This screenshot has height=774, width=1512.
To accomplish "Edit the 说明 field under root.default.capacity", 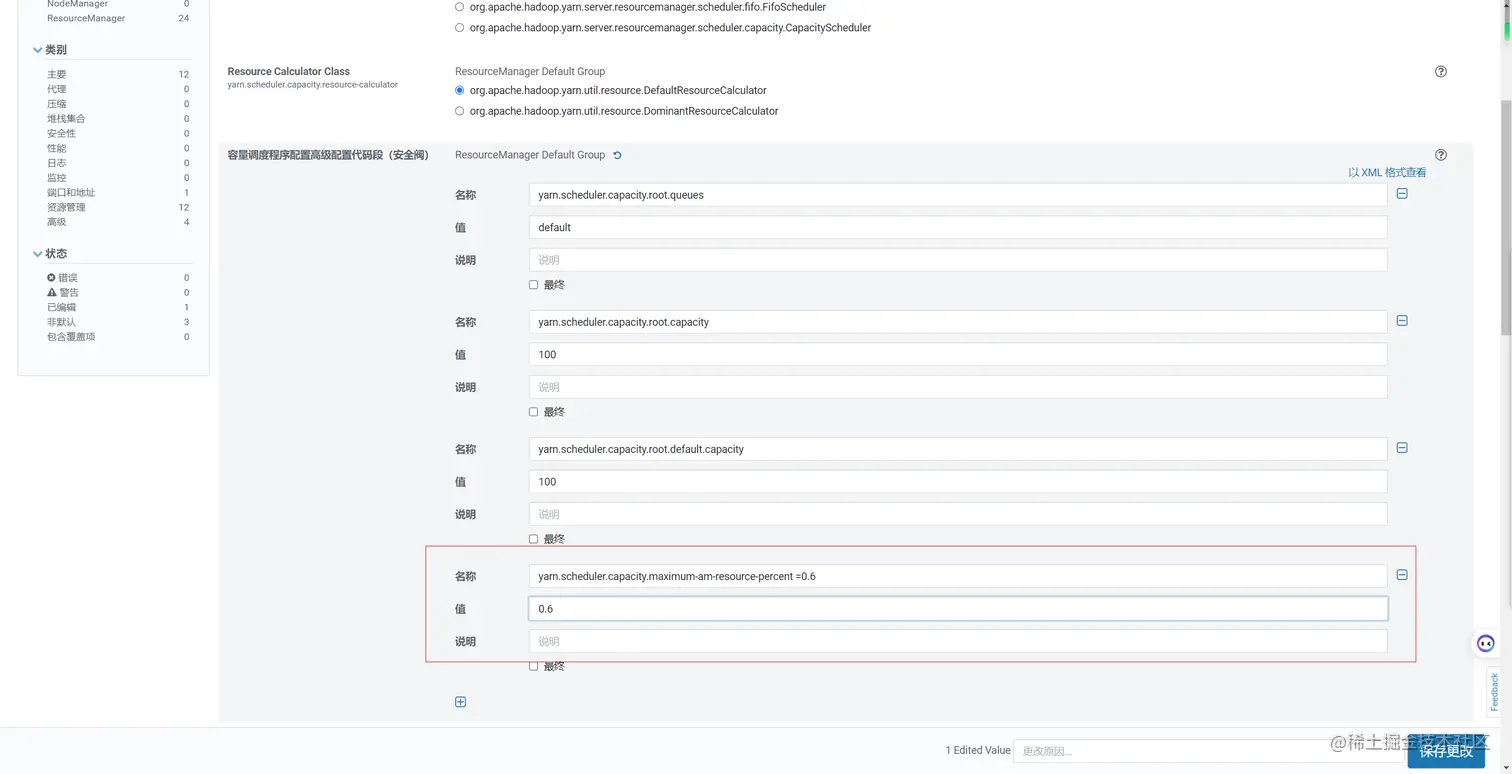I will (x=958, y=514).
